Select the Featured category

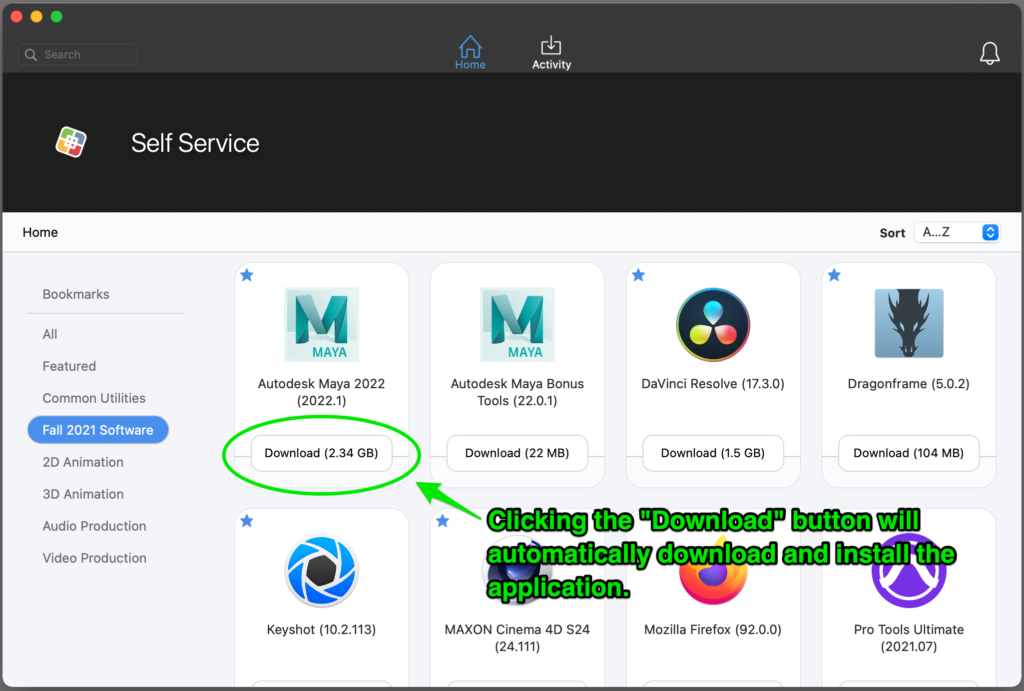69,366
